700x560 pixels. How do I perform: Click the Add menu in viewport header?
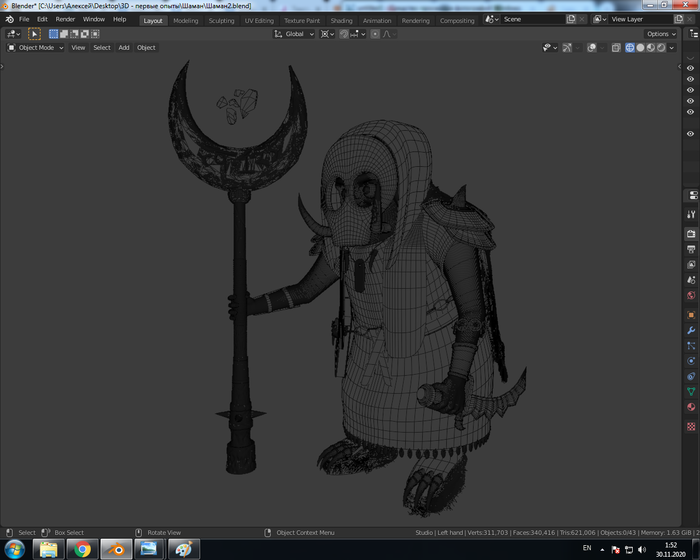tap(124, 47)
